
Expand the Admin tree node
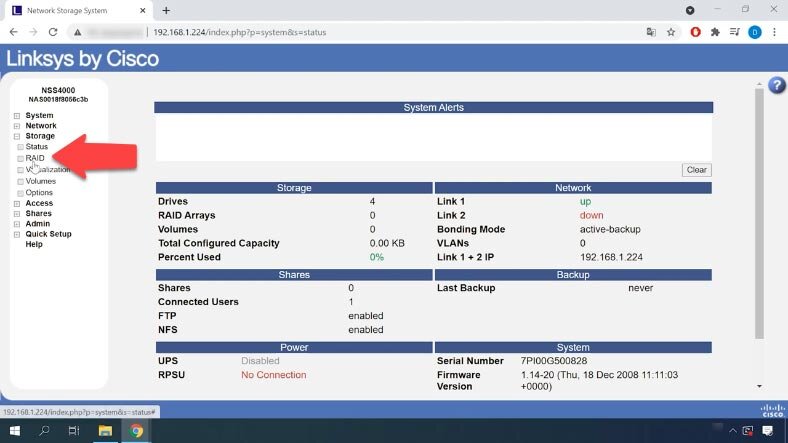point(17,224)
